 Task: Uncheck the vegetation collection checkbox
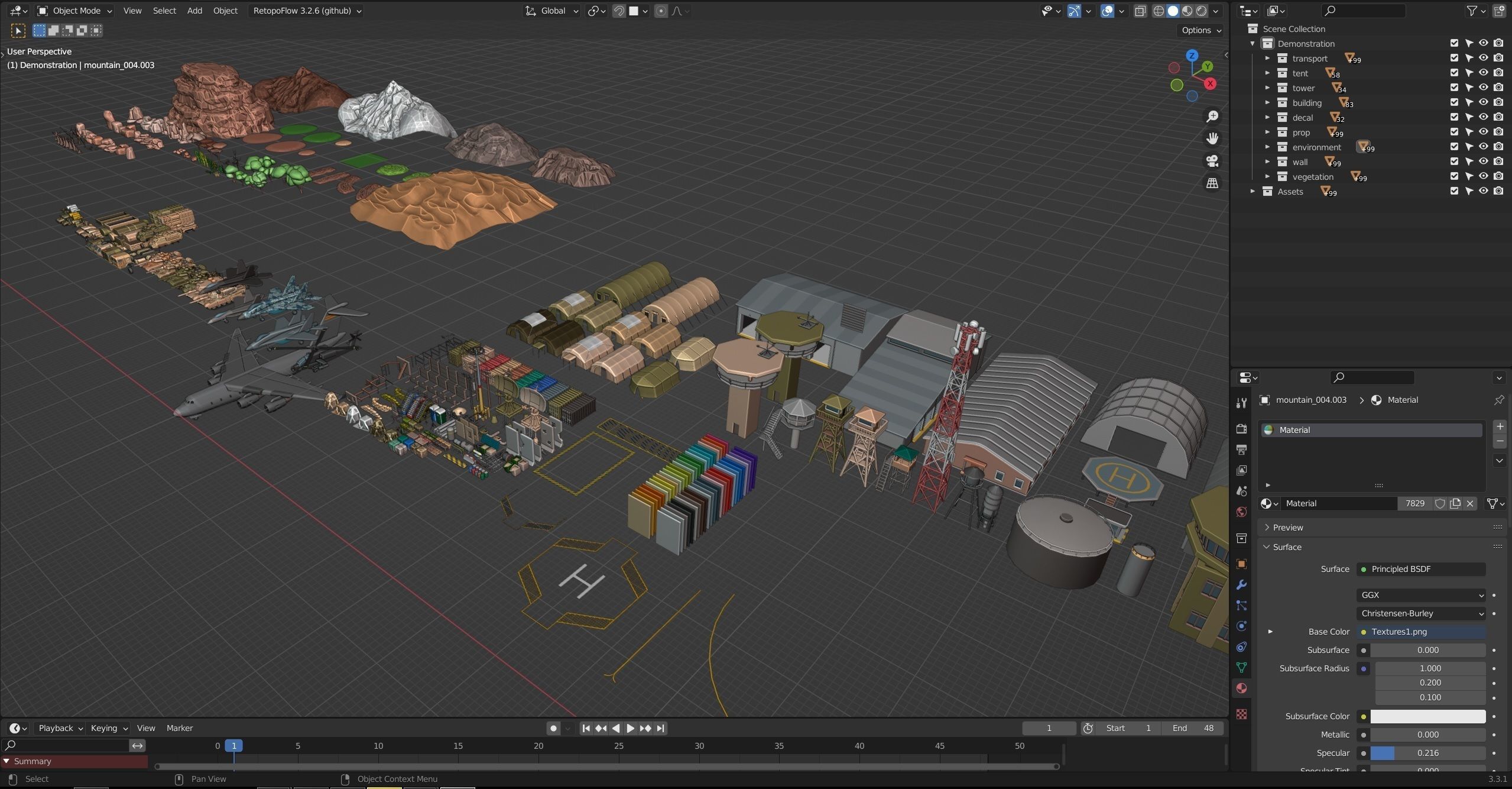1455,176
